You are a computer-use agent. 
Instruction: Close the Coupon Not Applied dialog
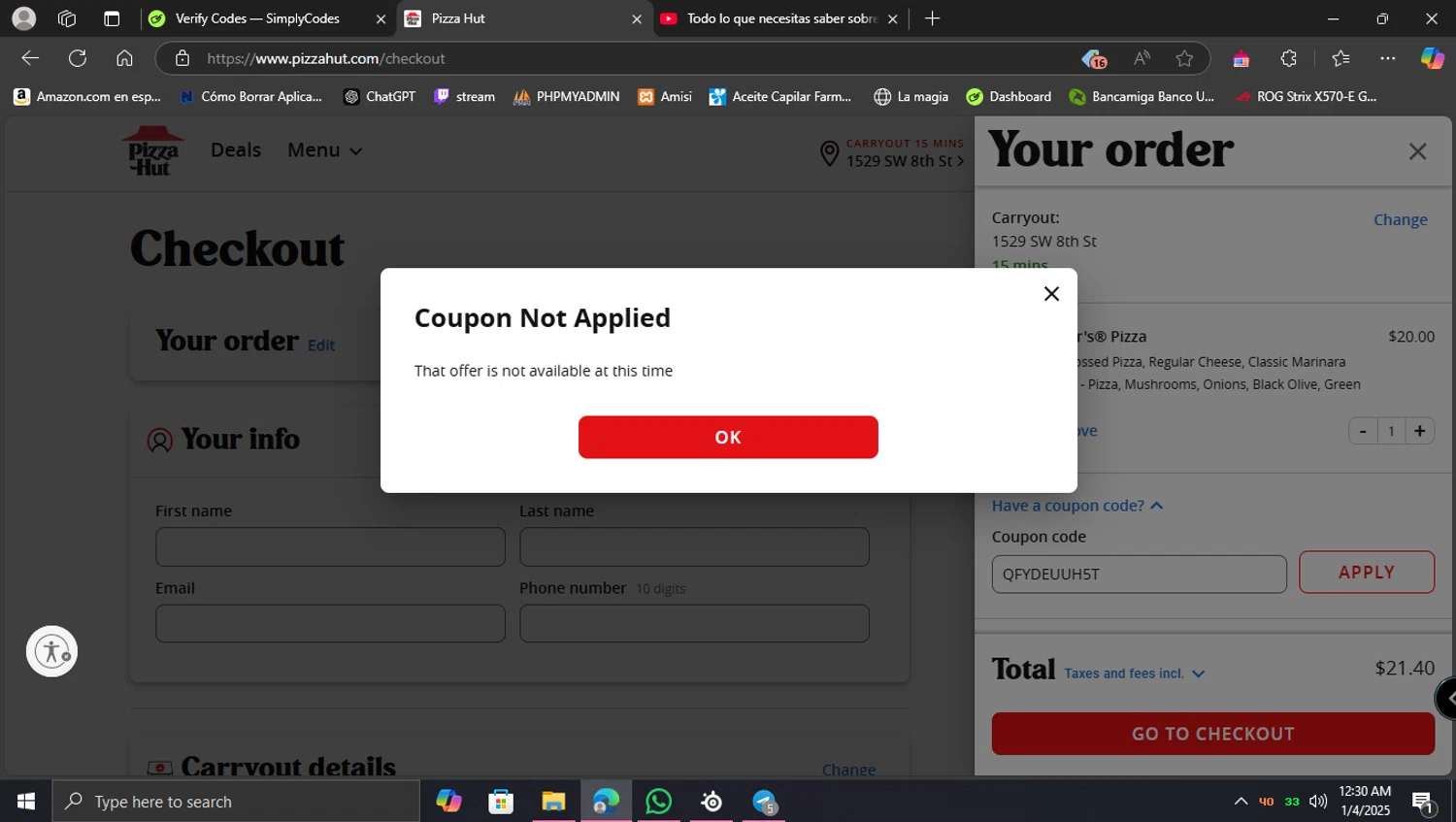point(1051,294)
